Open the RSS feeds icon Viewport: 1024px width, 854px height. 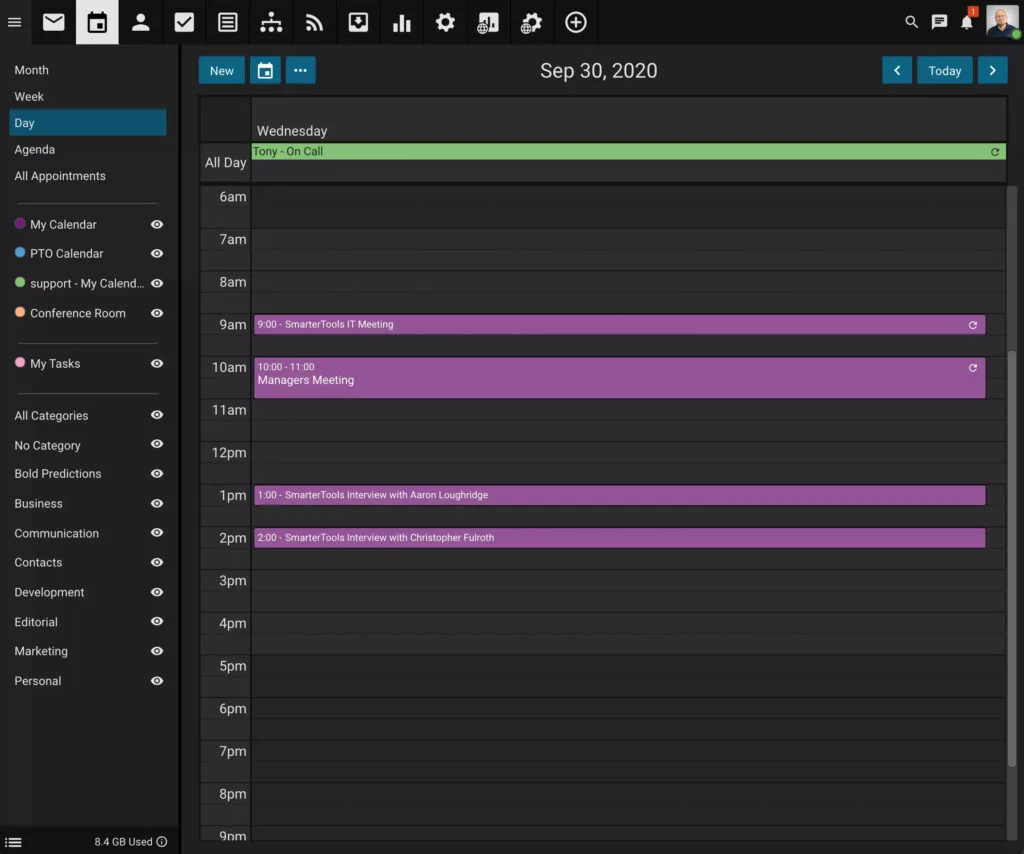pyautogui.click(x=315, y=22)
